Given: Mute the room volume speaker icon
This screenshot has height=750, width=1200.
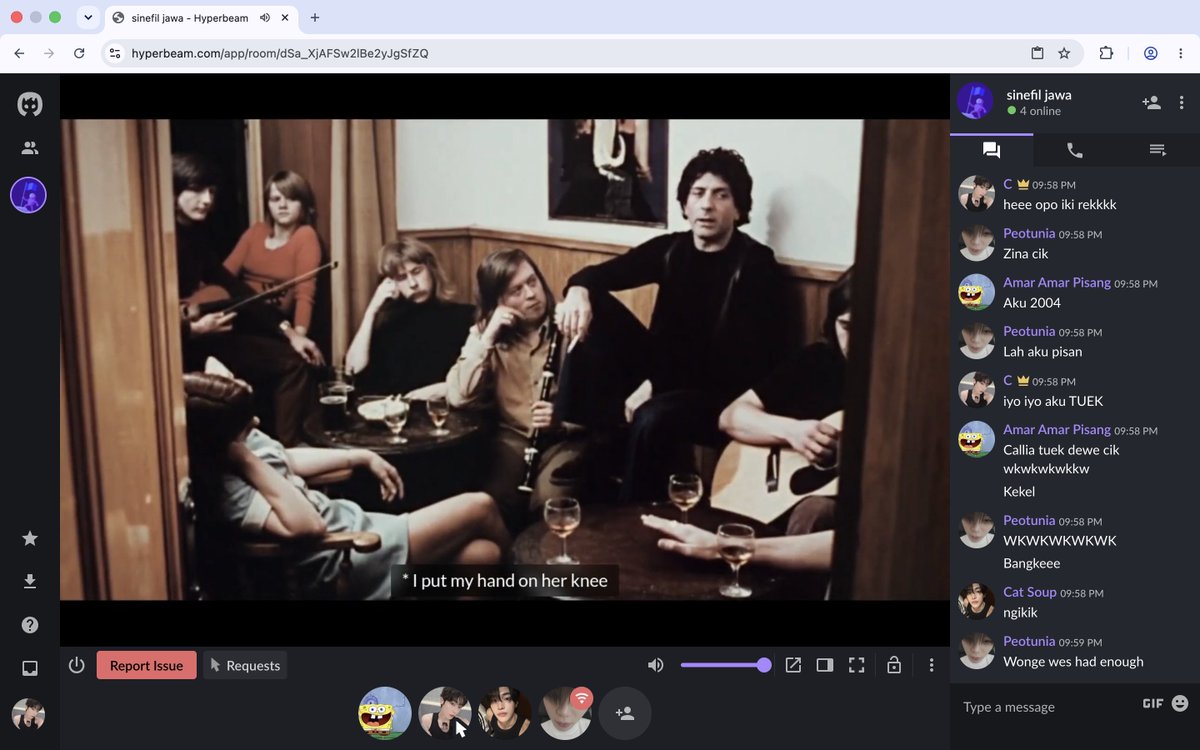Looking at the screenshot, I should (656, 665).
